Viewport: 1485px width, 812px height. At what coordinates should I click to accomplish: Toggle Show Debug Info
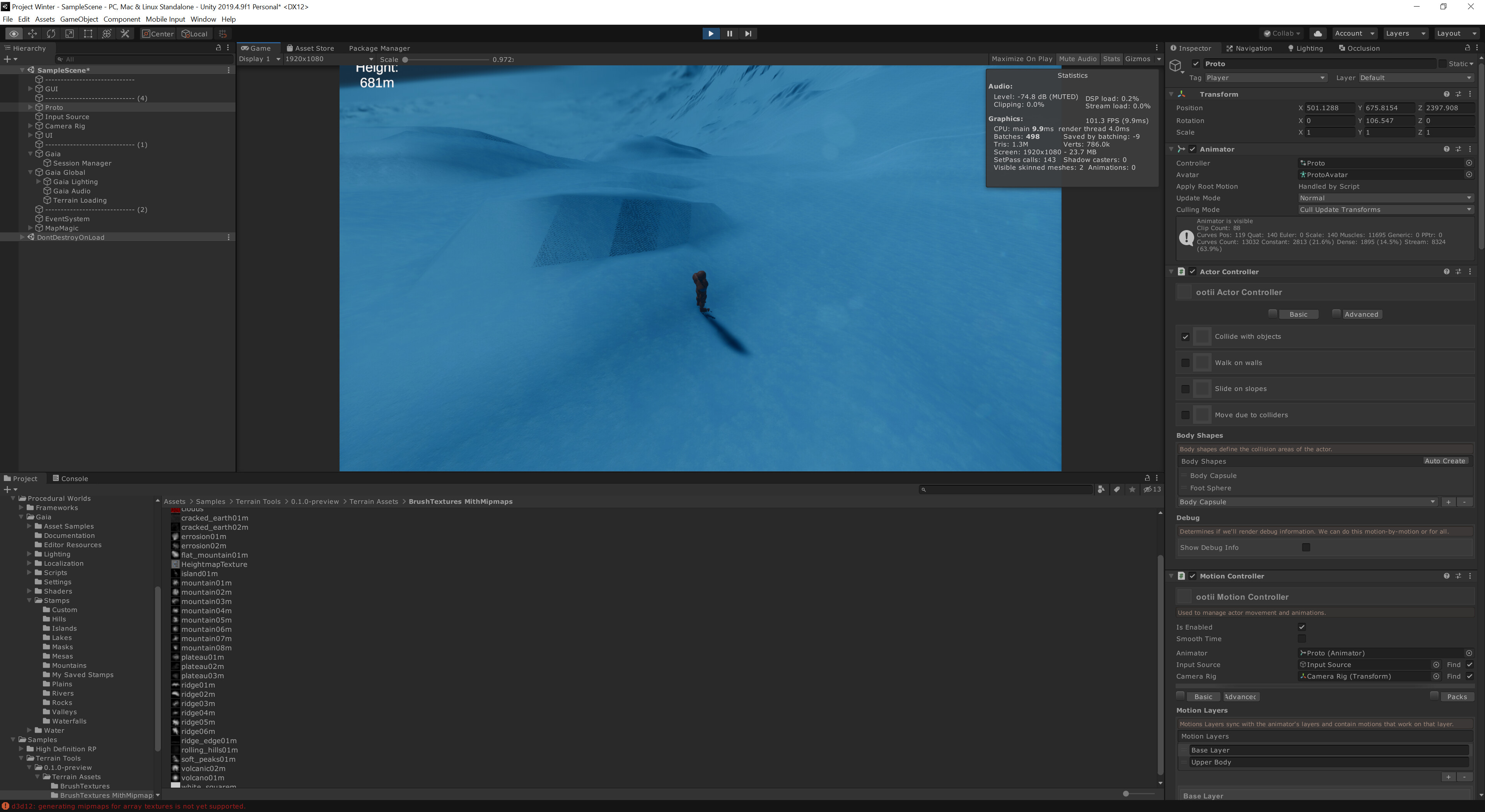coord(1306,548)
